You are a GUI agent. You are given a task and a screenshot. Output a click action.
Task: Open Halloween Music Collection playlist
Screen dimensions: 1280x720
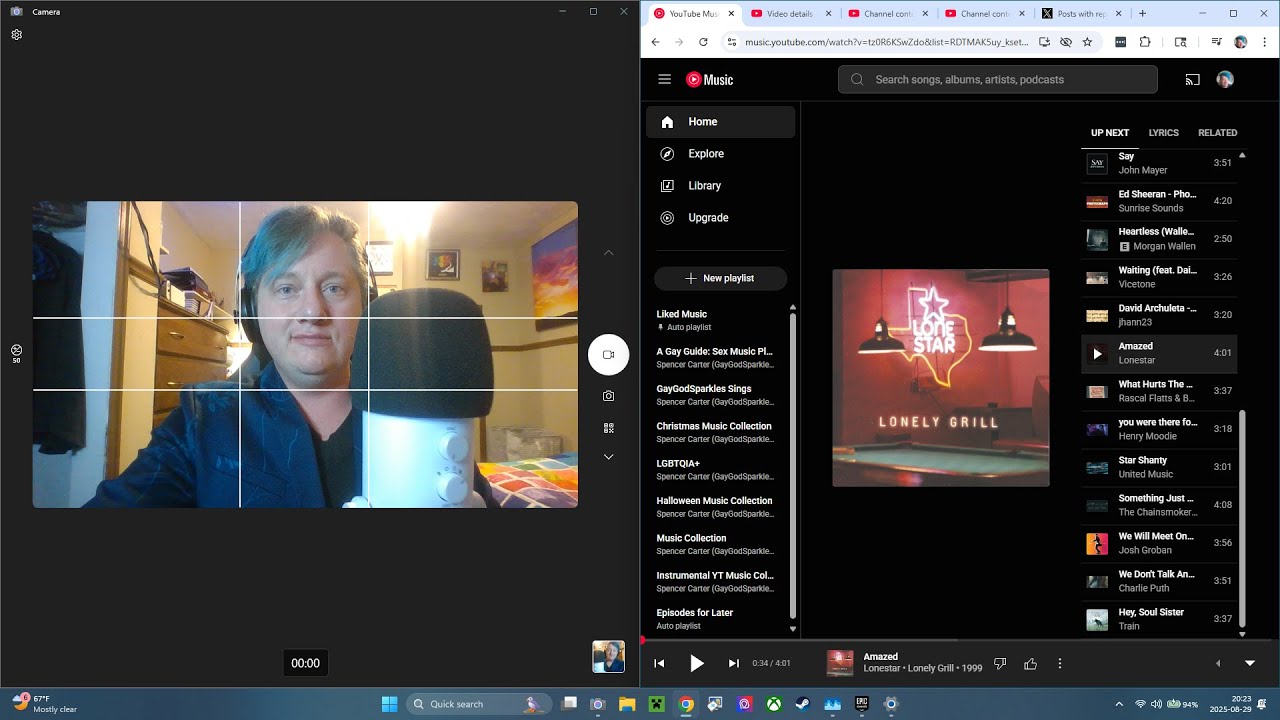click(x=720, y=507)
